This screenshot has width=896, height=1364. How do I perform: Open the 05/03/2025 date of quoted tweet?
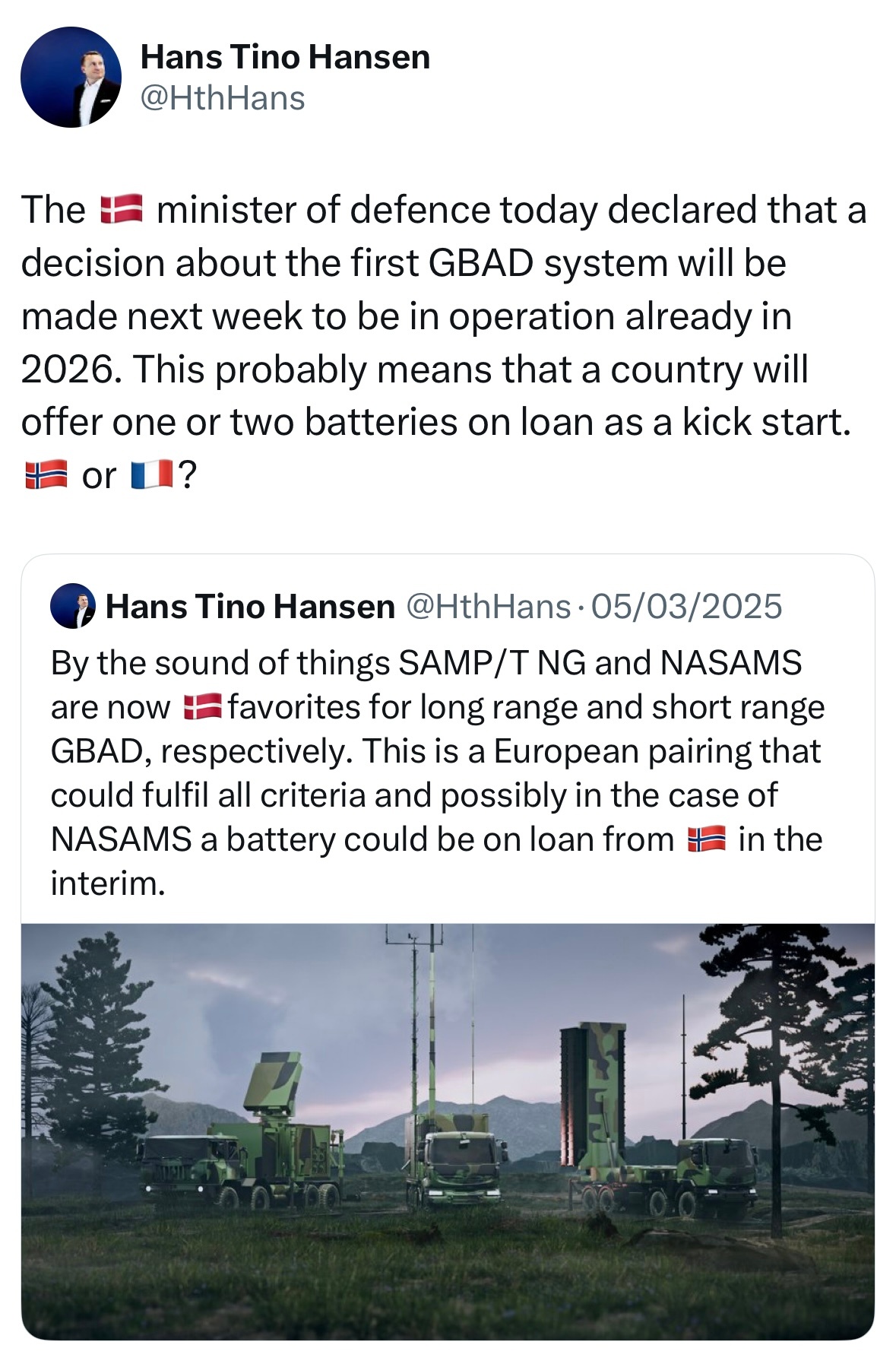pos(686,606)
